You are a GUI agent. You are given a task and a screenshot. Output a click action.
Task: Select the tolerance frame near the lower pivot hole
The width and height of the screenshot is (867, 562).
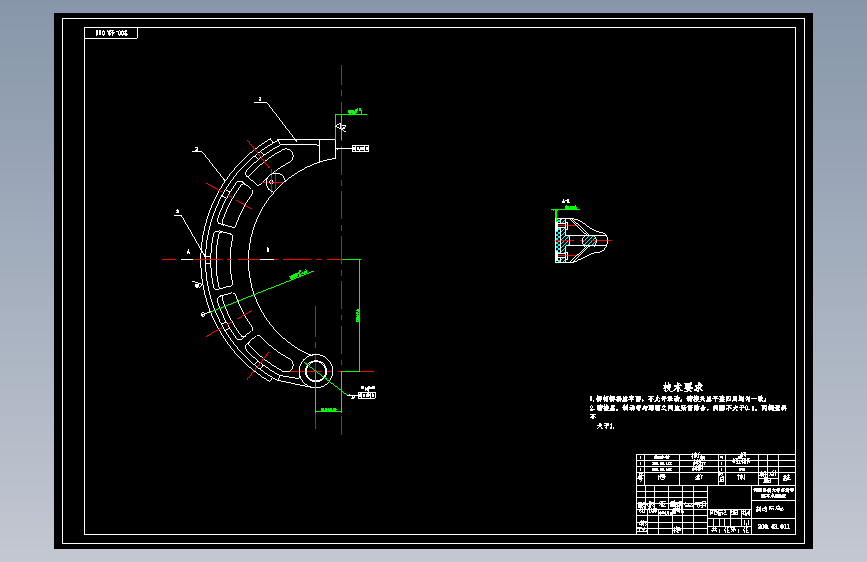(x=367, y=395)
